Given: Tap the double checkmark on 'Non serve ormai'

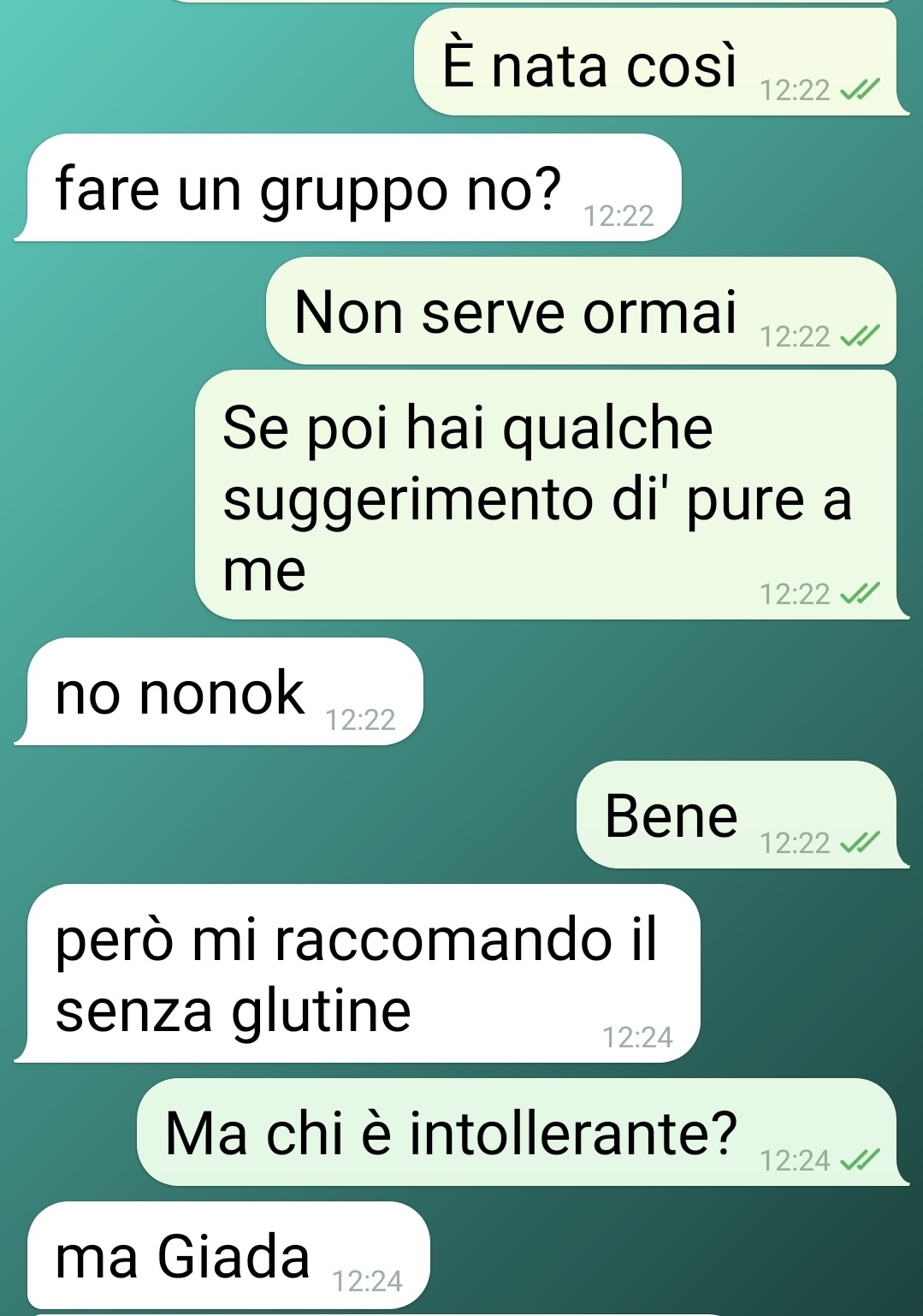Looking at the screenshot, I should (x=860, y=336).
